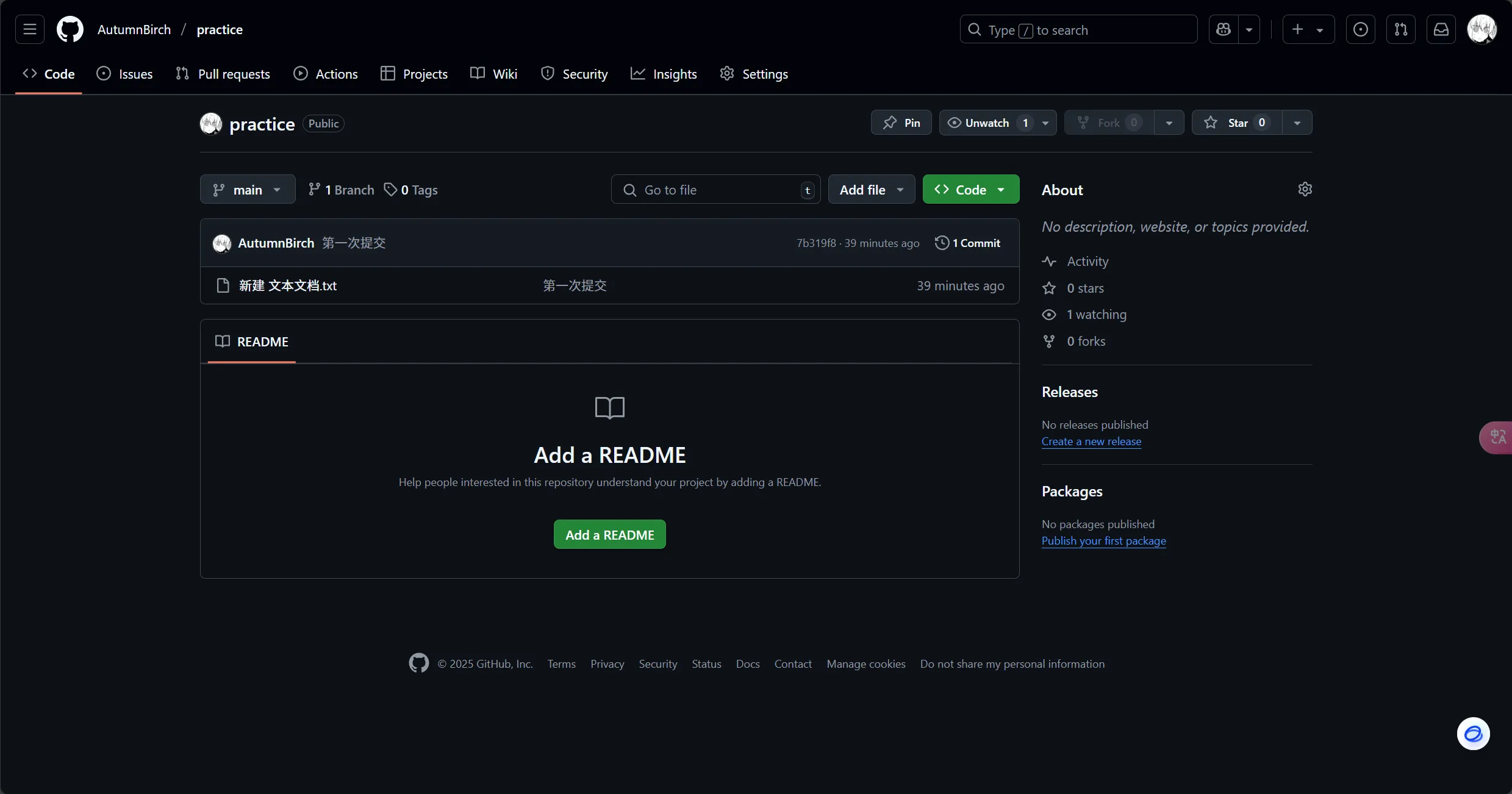1512x794 pixels.
Task: View the 1 Commit history
Action: point(967,243)
